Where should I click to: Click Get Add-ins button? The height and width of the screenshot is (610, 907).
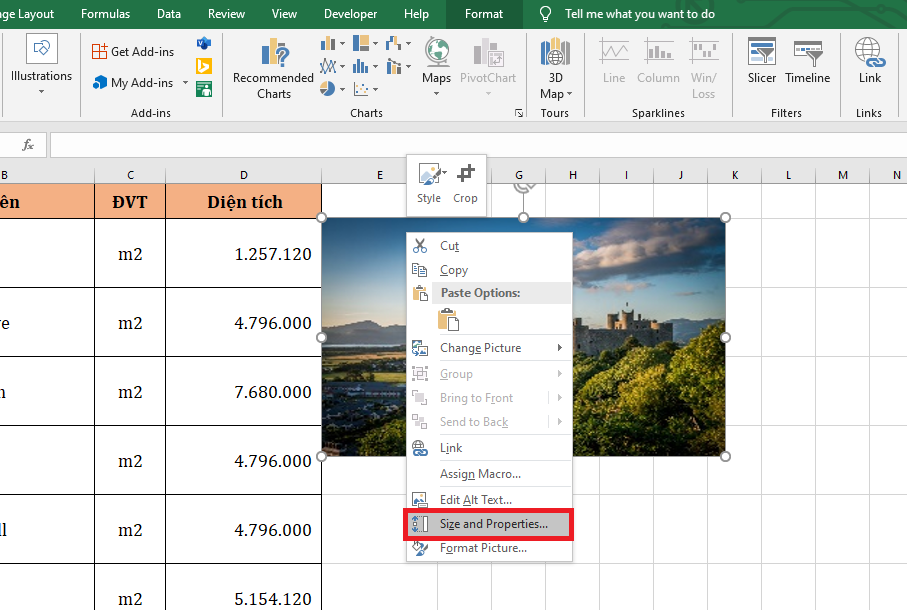[x=133, y=51]
